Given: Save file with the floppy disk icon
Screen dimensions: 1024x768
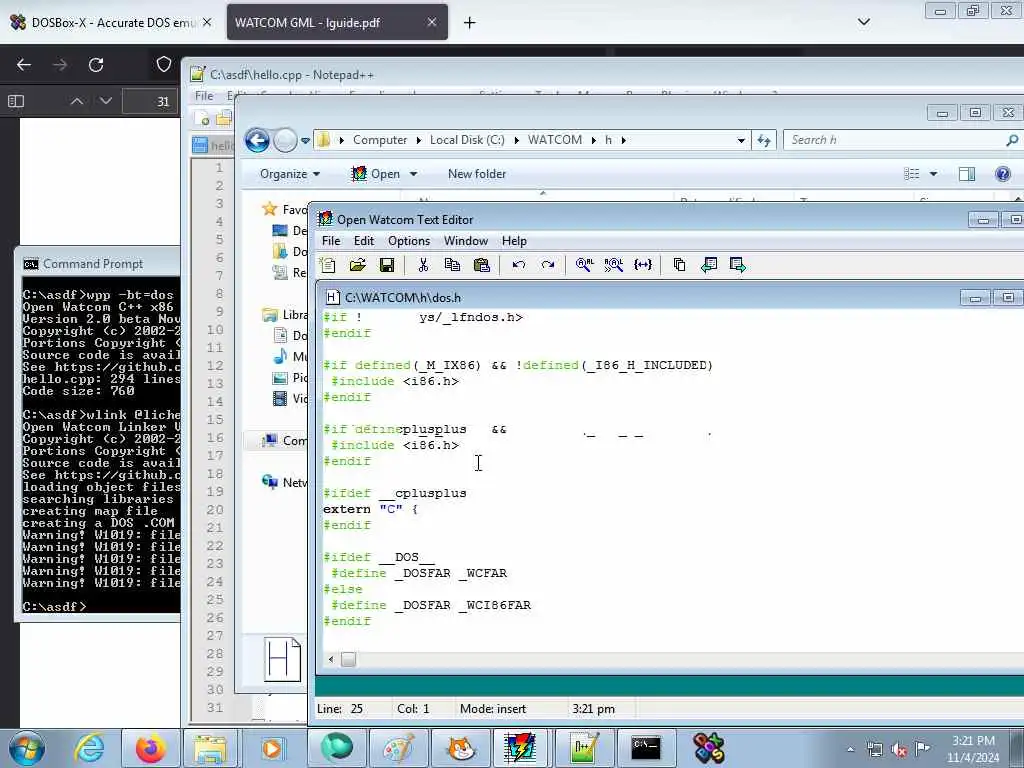Looking at the screenshot, I should pos(387,264).
